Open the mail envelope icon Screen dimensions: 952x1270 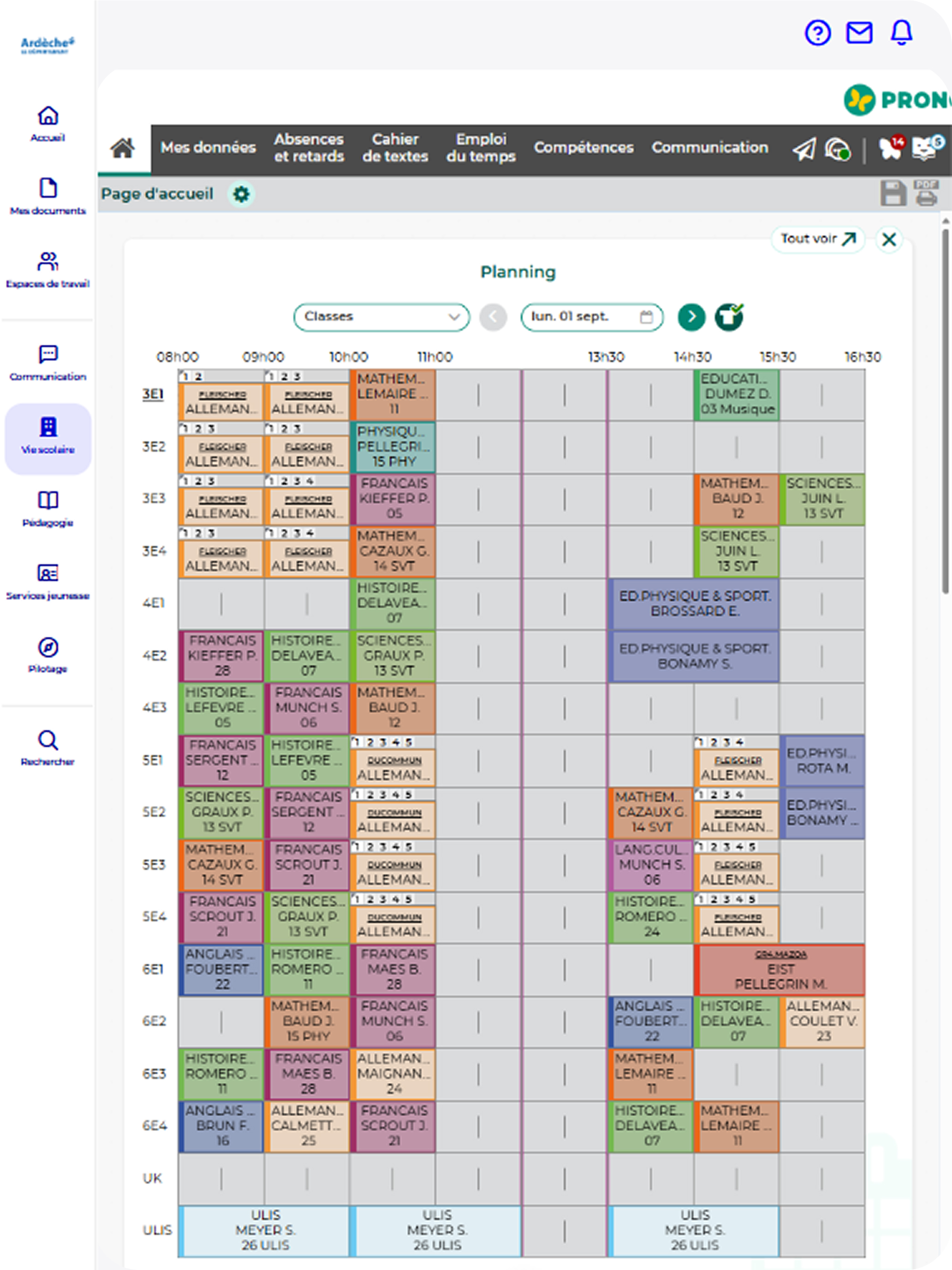[859, 33]
